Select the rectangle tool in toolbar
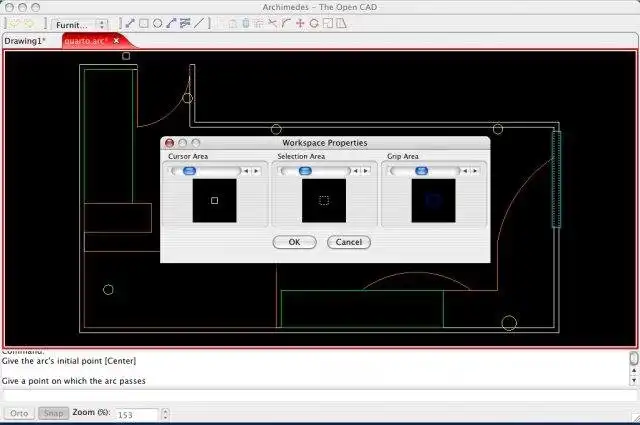This screenshot has height=425, width=640. coord(144,23)
